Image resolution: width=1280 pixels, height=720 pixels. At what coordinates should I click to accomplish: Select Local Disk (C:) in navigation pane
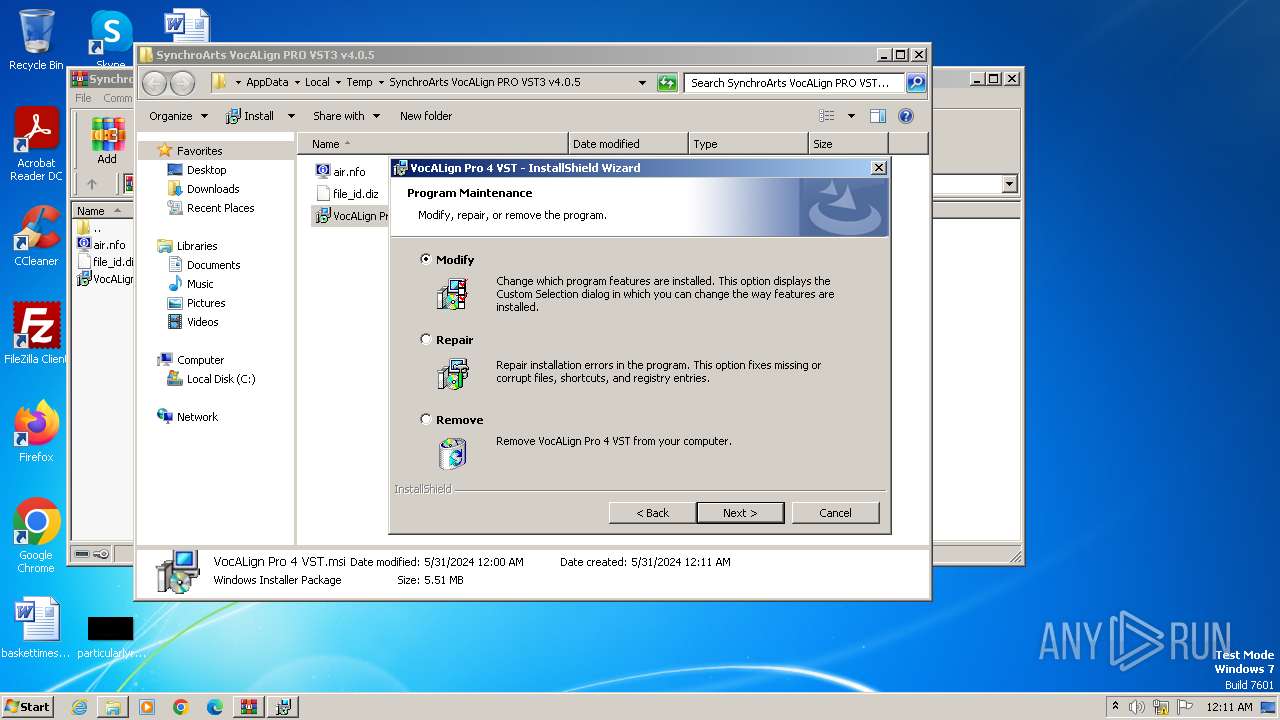(x=220, y=379)
